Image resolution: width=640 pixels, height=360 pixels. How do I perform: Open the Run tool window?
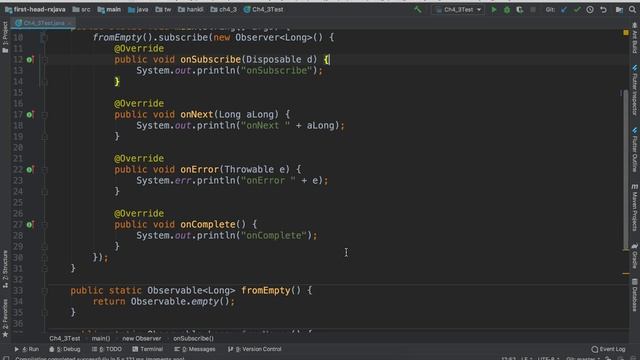(x=27, y=349)
